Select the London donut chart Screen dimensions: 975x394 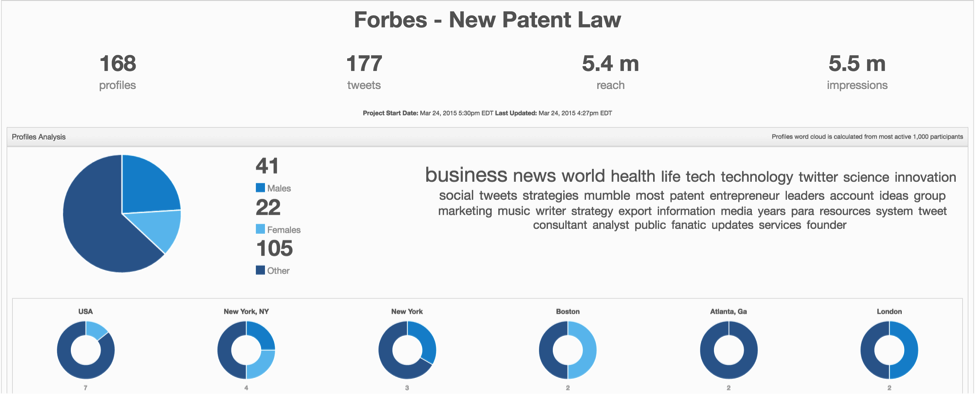889,350
